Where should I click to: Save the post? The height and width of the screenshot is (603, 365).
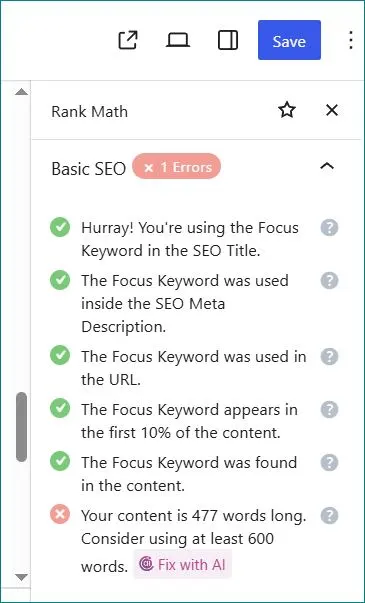point(289,40)
